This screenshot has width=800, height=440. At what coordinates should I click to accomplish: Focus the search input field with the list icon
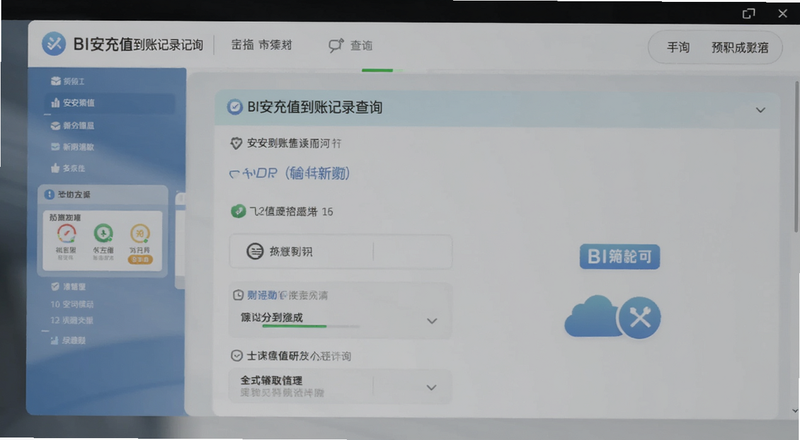coord(341,251)
